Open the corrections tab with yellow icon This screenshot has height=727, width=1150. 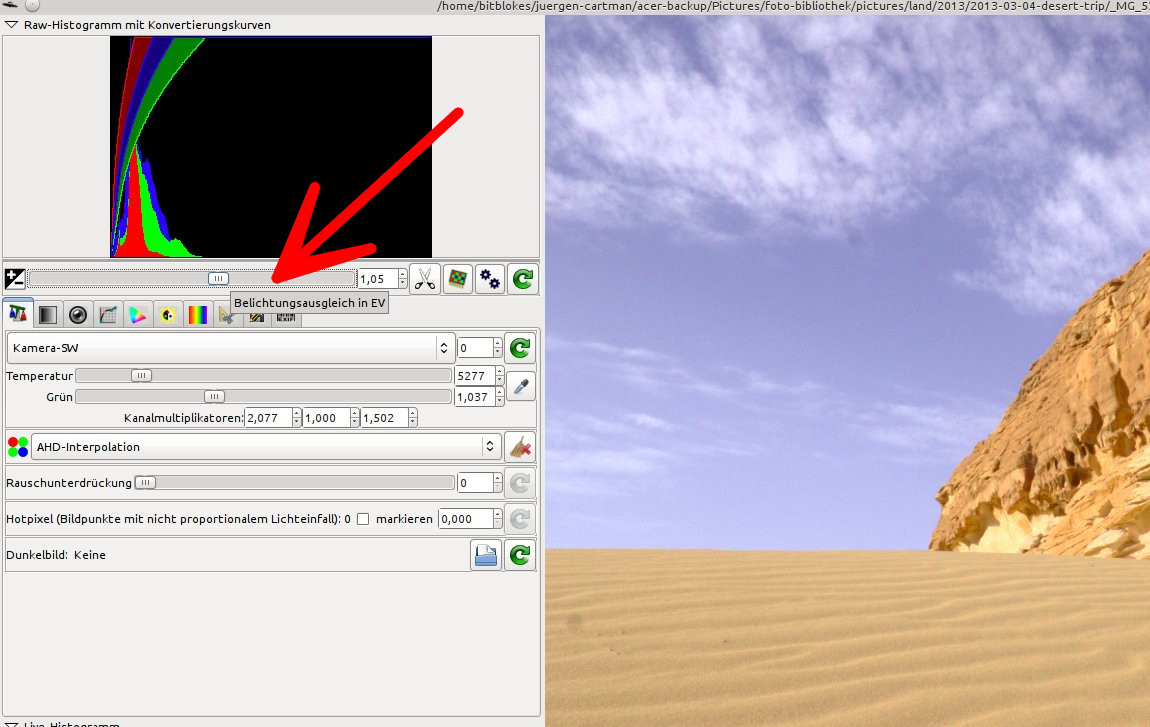(x=168, y=315)
